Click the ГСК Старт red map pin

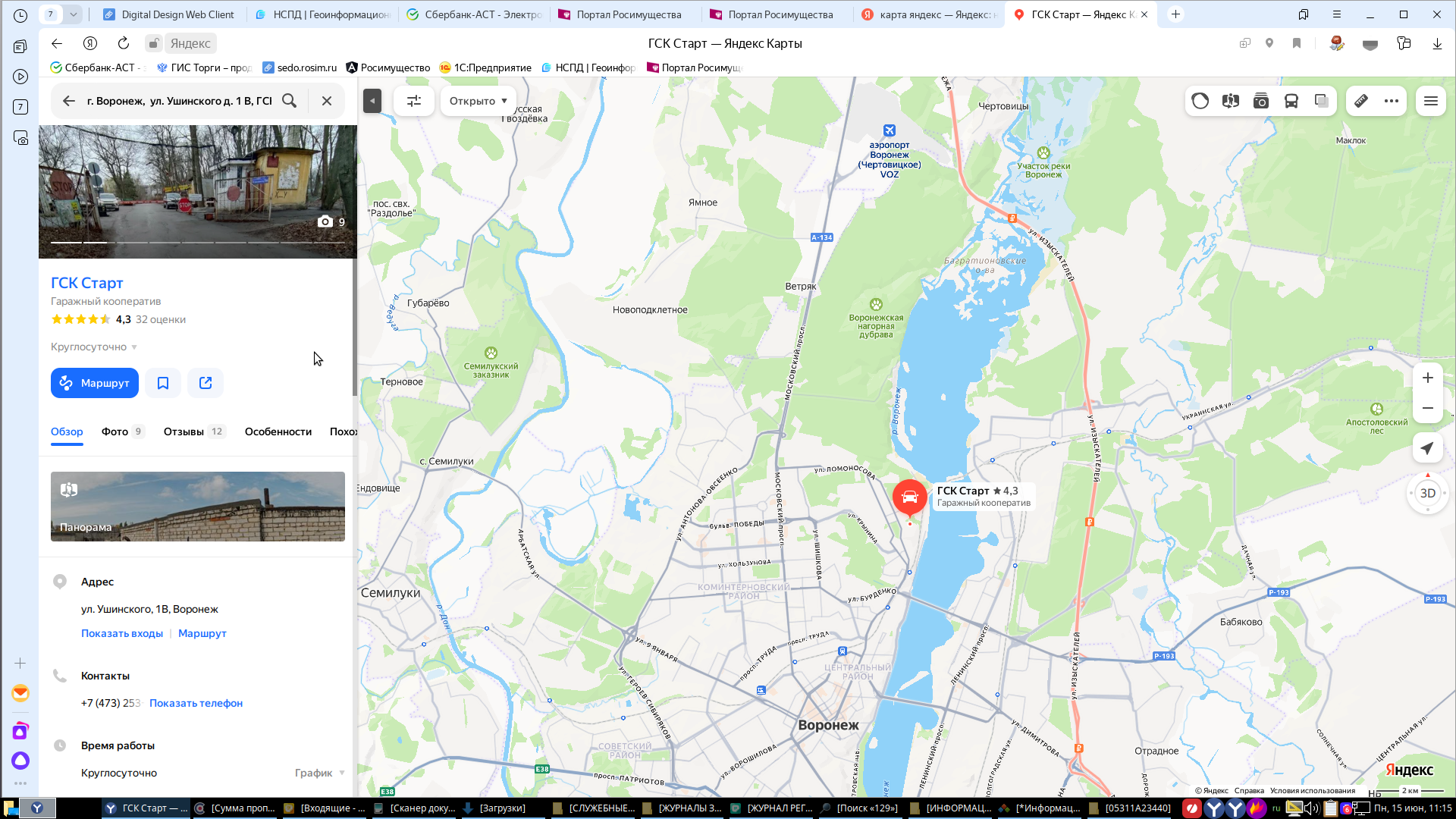click(910, 499)
